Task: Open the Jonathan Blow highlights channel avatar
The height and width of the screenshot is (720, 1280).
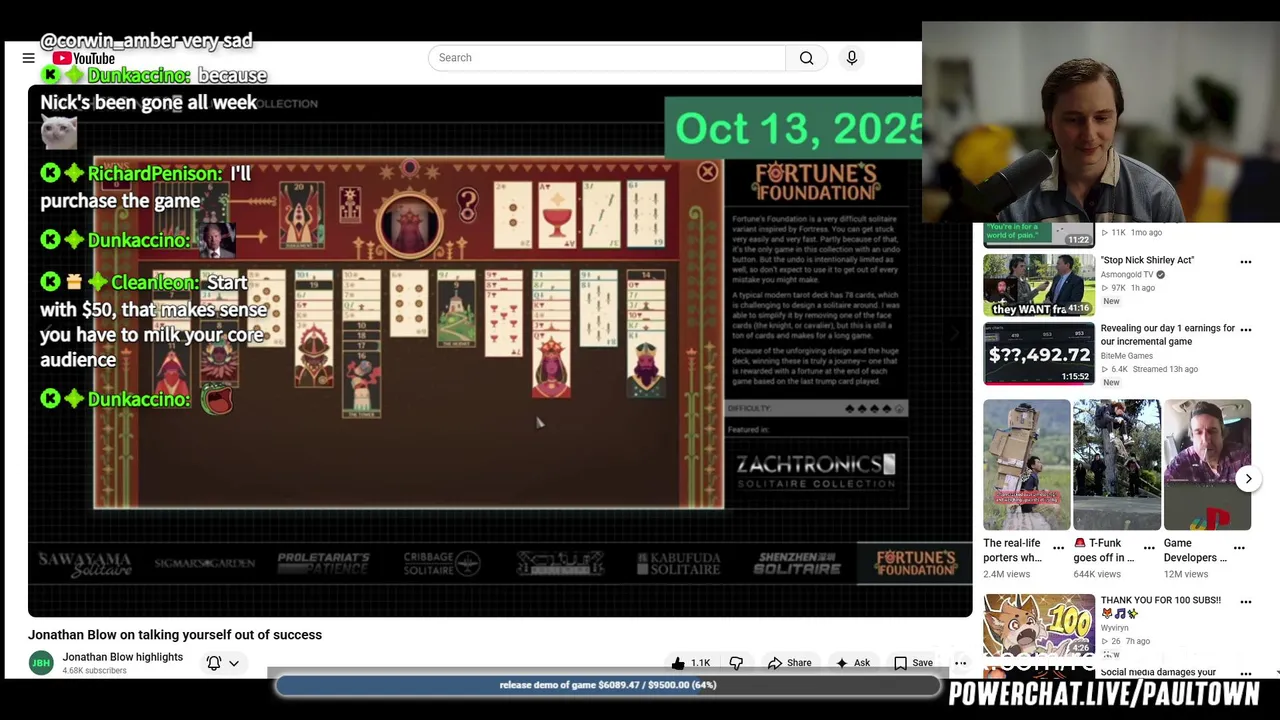Action: click(41, 663)
